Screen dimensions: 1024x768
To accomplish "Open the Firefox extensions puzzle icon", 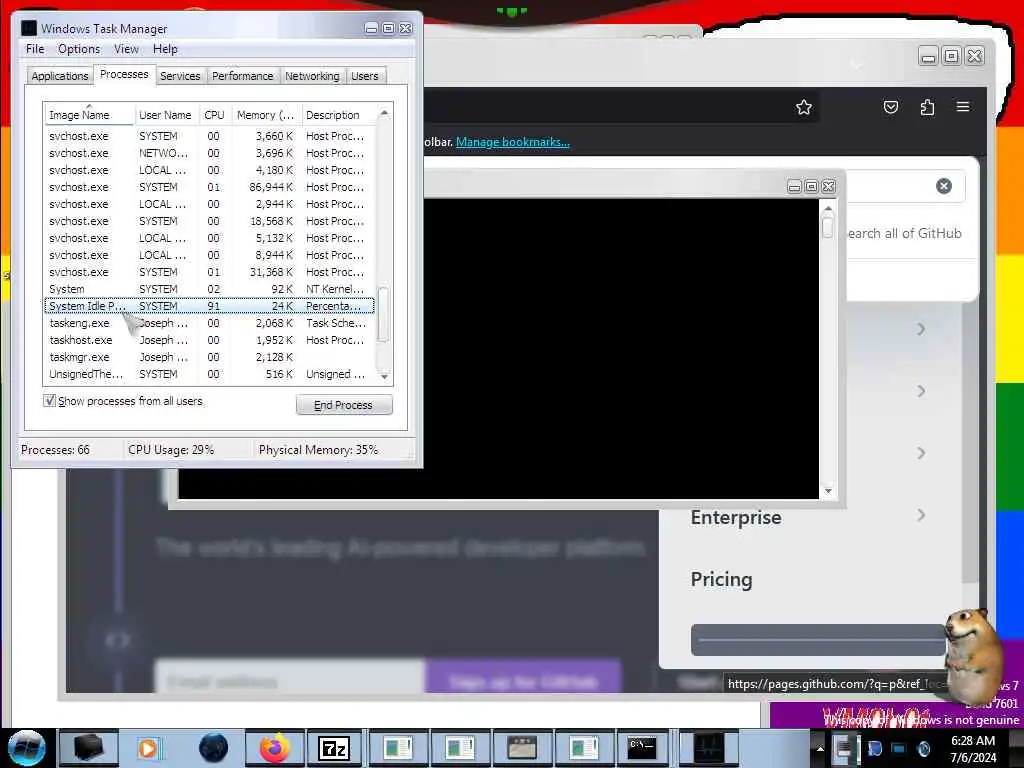I will click(x=927, y=107).
